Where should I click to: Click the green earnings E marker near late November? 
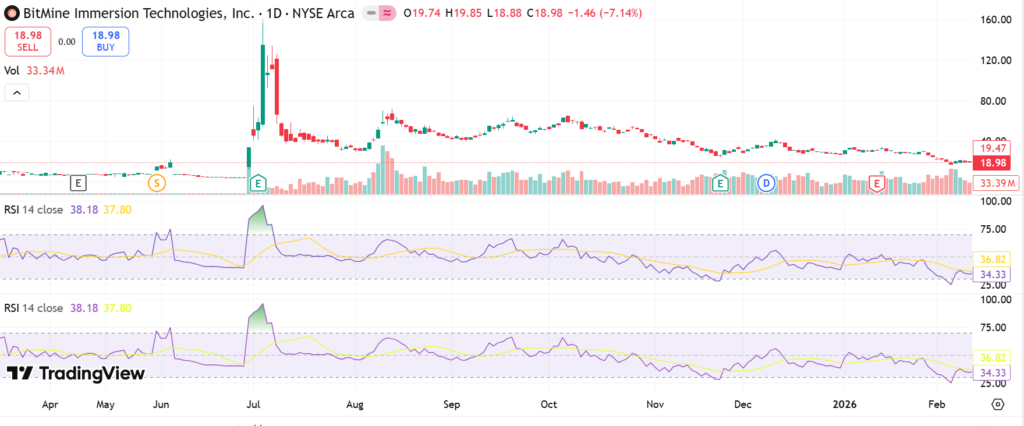point(720,183)
